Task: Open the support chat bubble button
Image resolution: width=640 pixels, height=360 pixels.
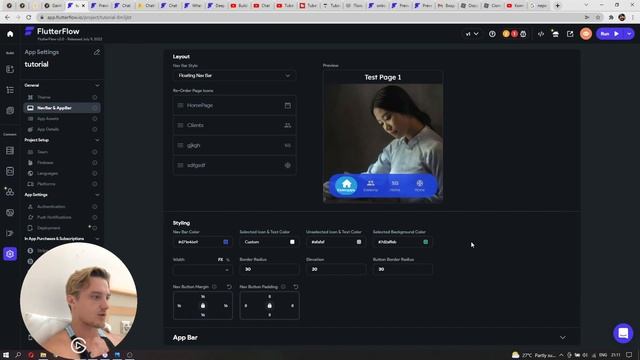Action: (x=623, y=333)
